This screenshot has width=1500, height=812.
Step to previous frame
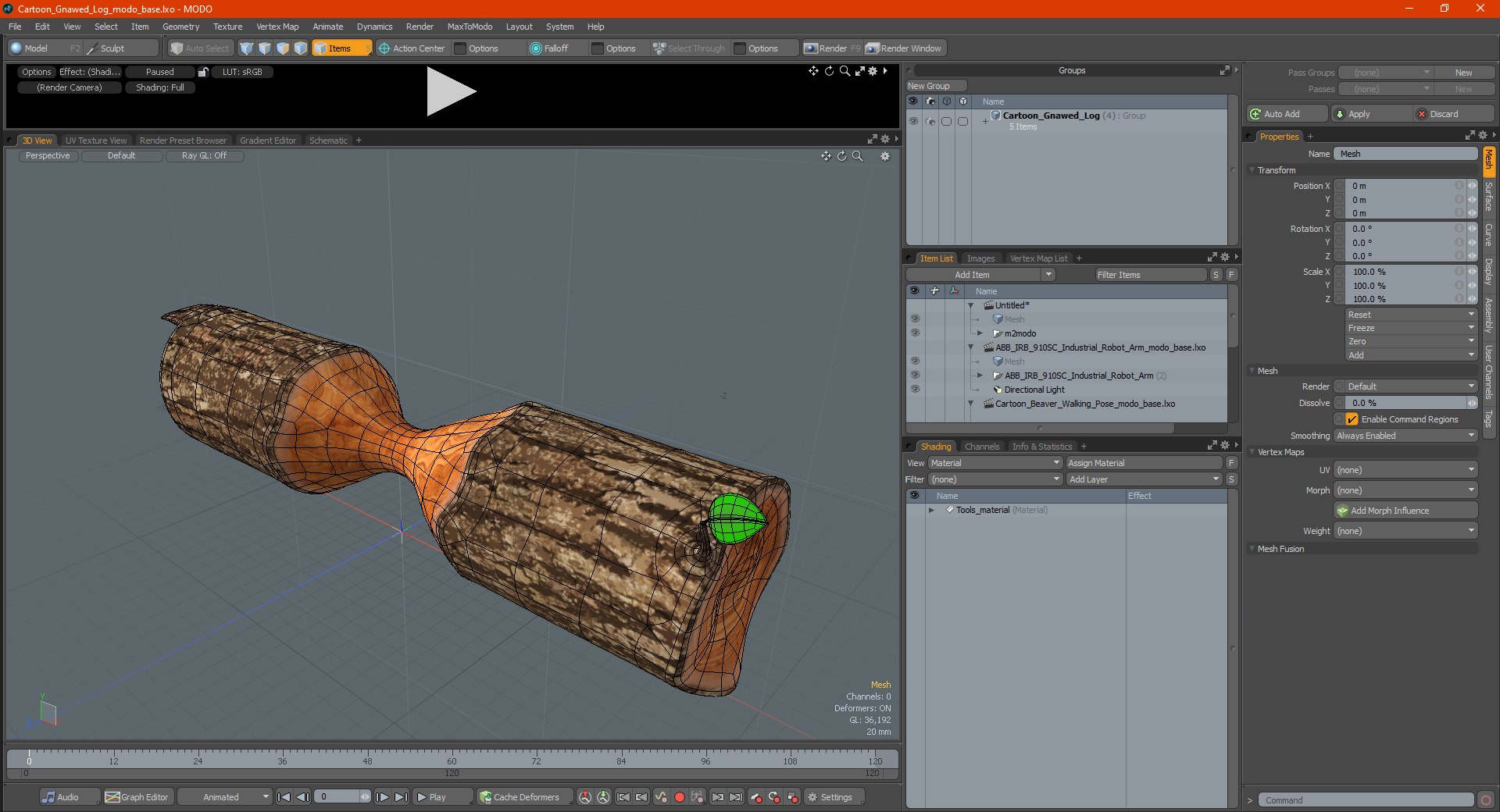click(303, 797)
